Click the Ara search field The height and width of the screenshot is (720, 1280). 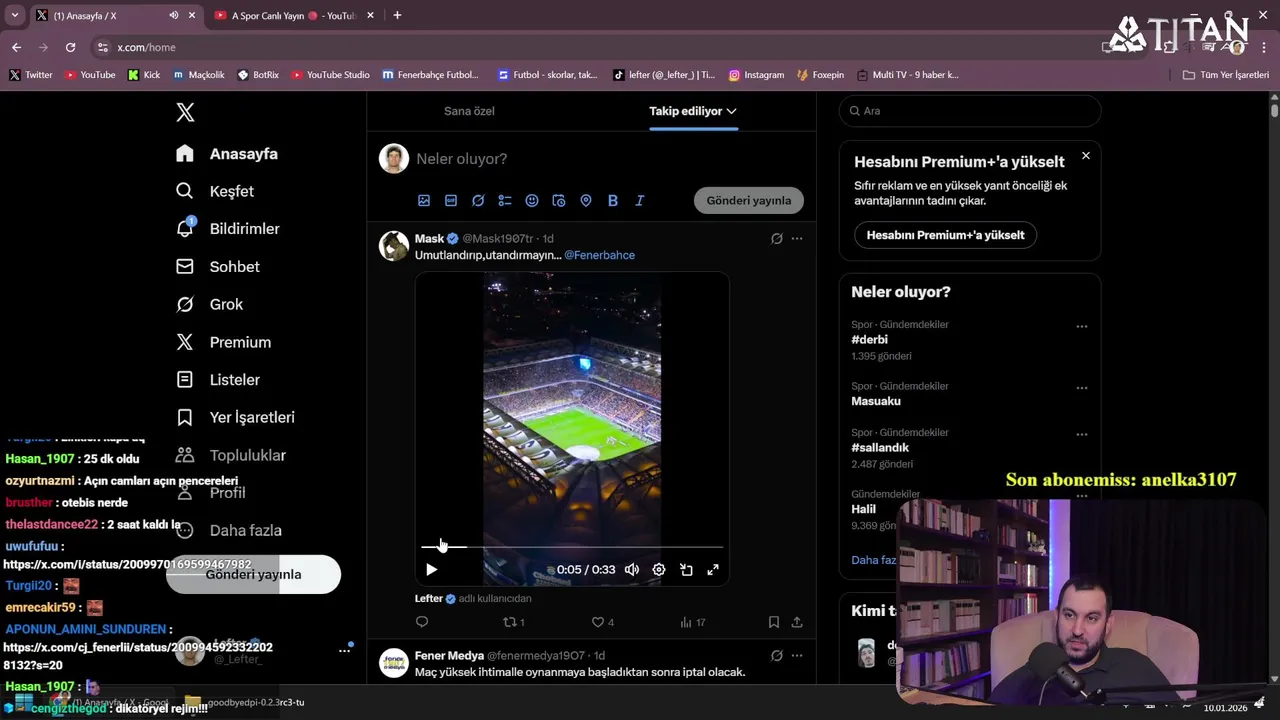pyautogui.click(x=970, y=111)
